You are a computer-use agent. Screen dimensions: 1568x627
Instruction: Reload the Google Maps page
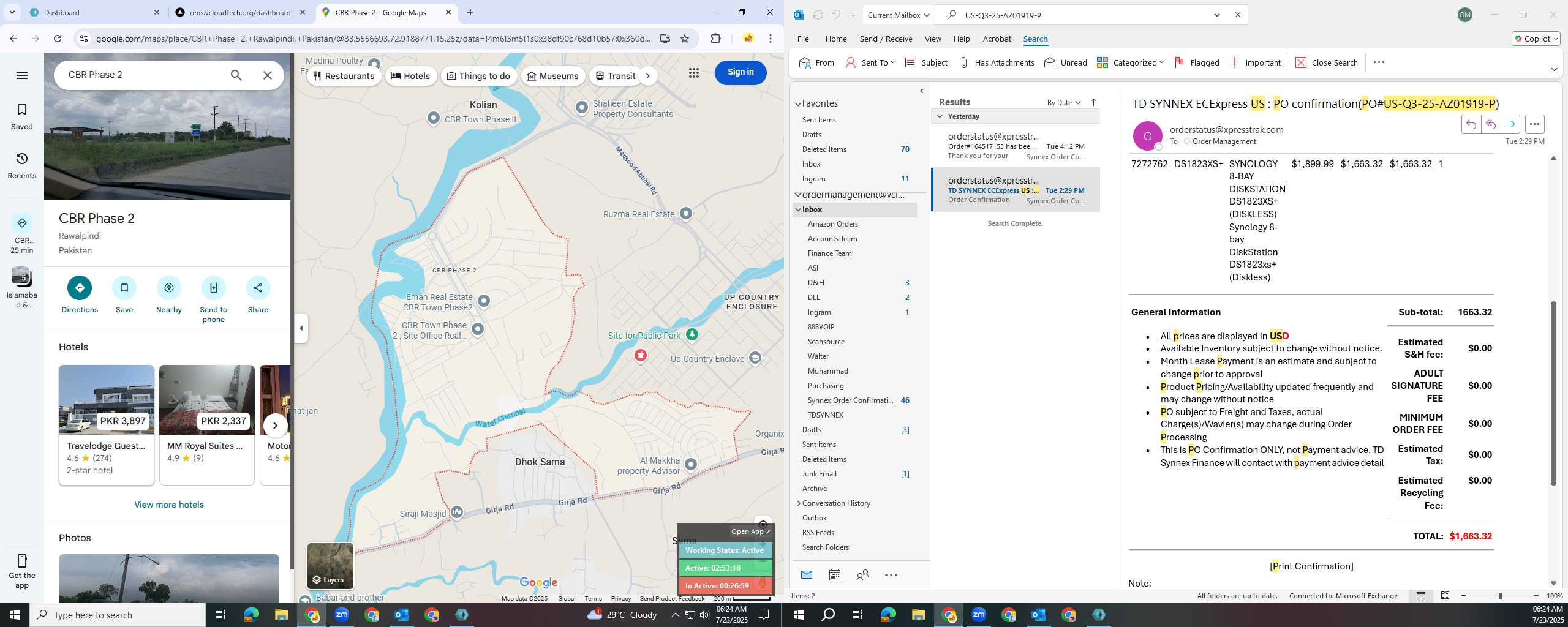coord(57,39)
